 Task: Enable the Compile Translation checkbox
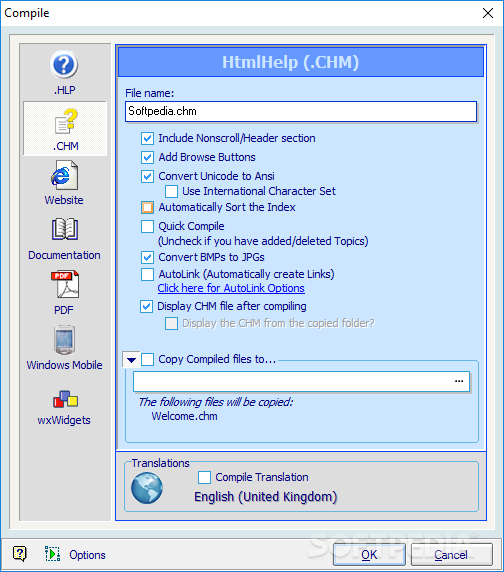pos(204,477)
